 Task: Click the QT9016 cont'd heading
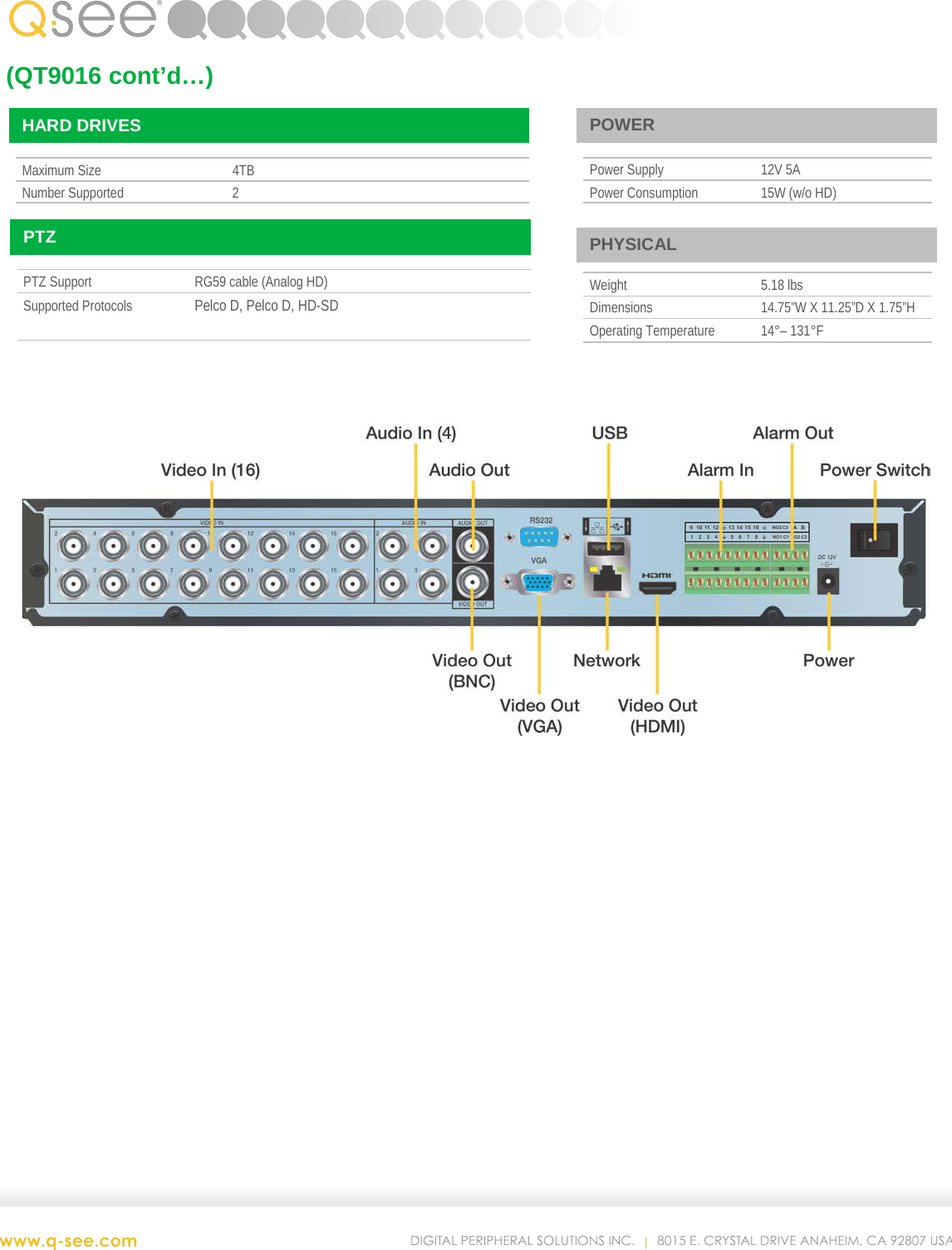point(108,76)
